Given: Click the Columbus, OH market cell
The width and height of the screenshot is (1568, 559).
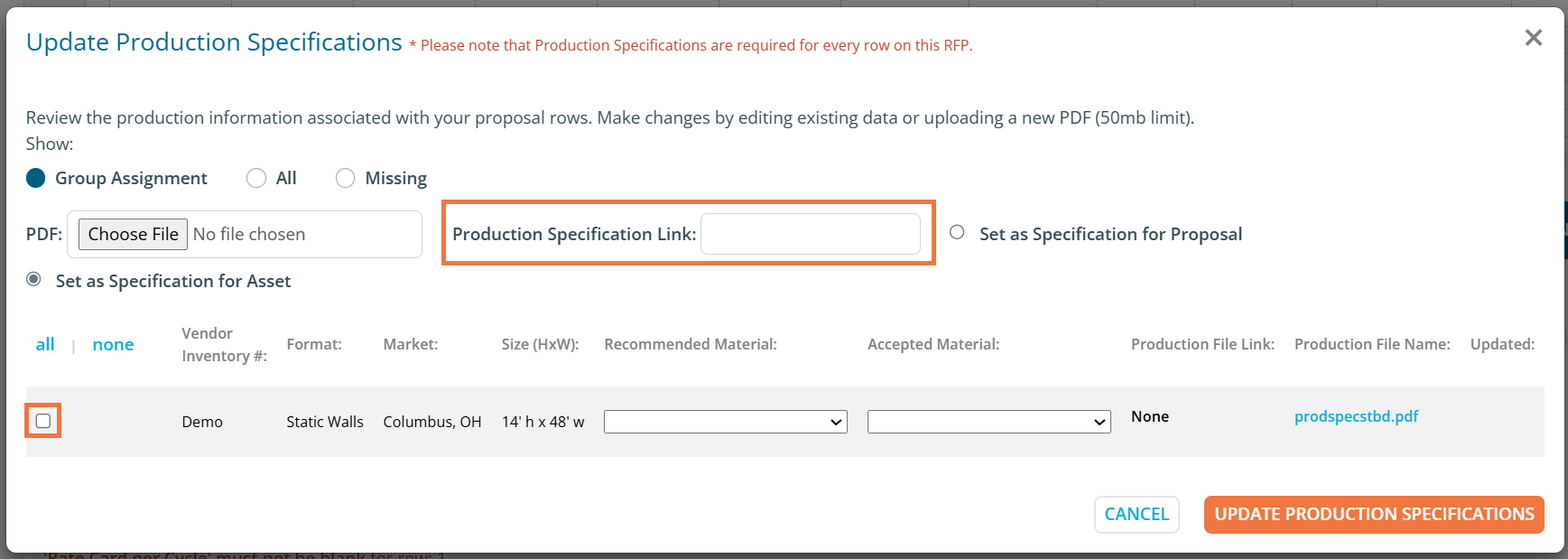Looking at the screenshot, I should [x=431, y=422].
